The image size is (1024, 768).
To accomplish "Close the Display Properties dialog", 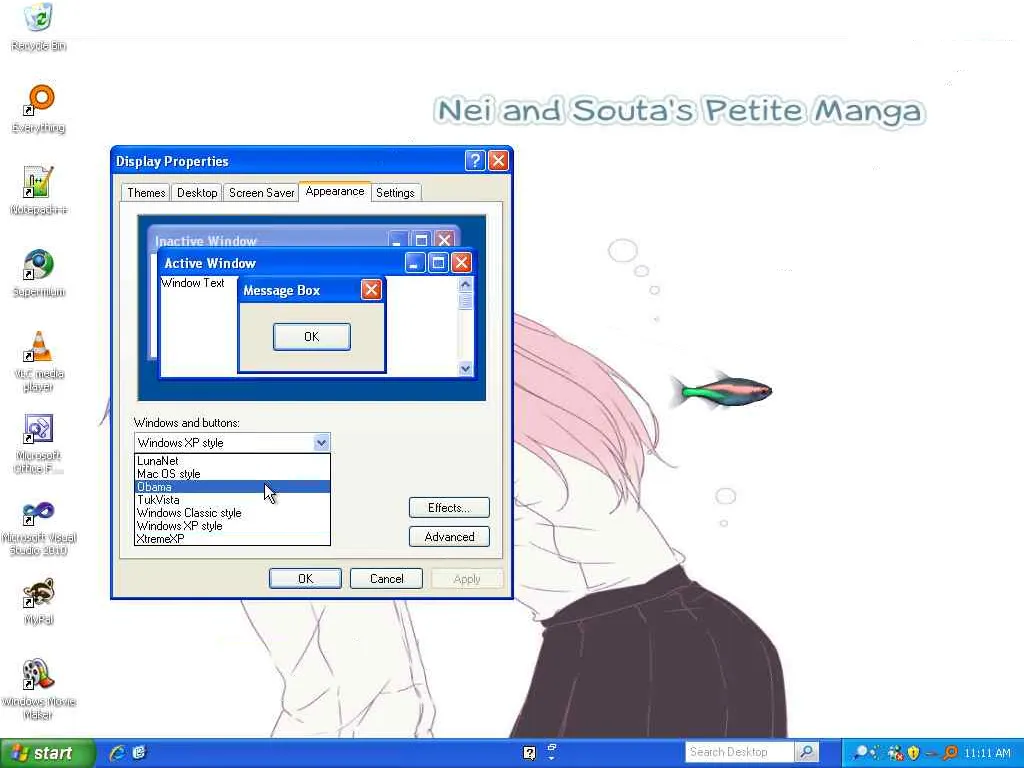I will tap(498, 161).
